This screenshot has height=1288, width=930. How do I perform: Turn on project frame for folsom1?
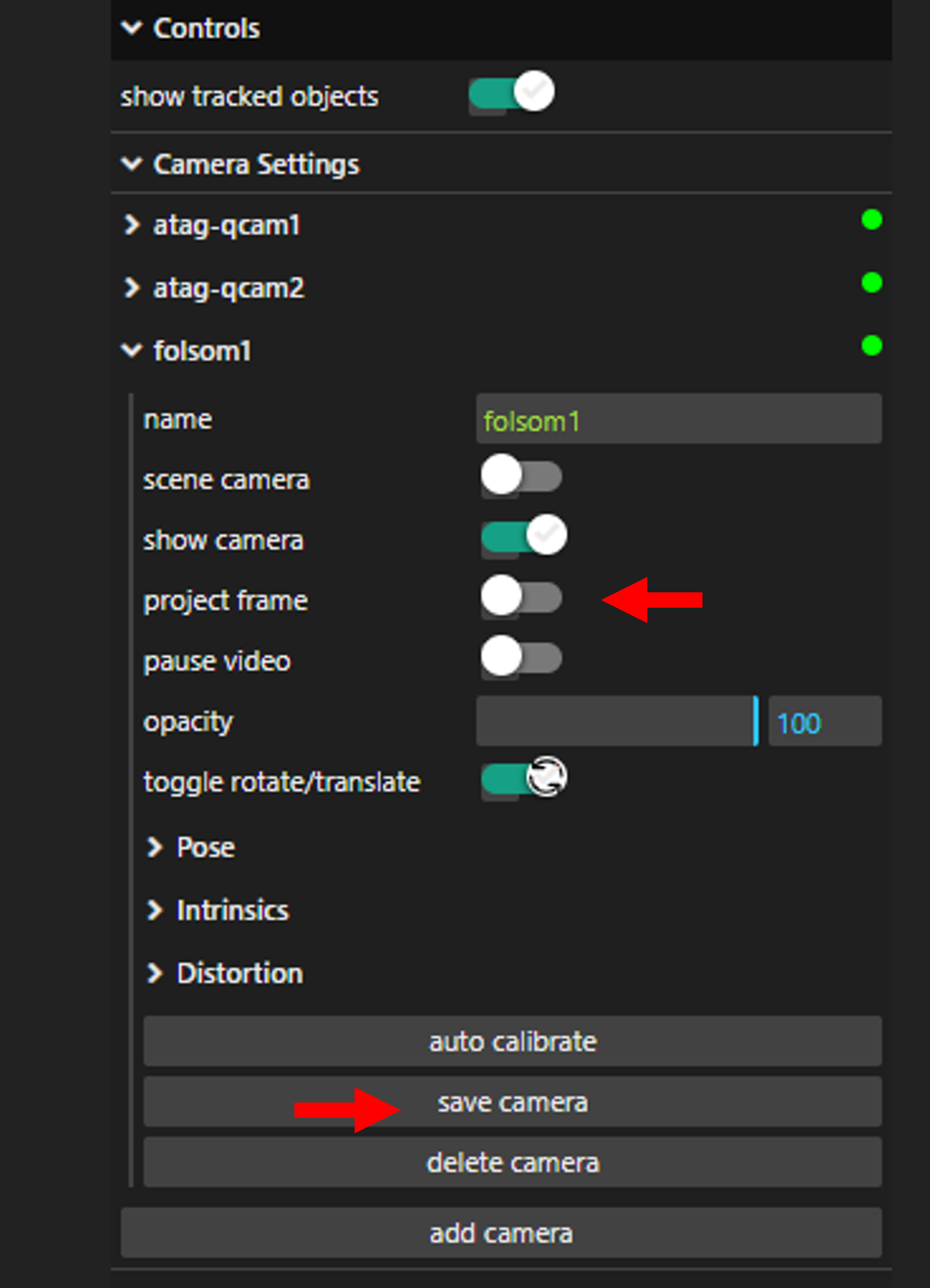(521, 597)
